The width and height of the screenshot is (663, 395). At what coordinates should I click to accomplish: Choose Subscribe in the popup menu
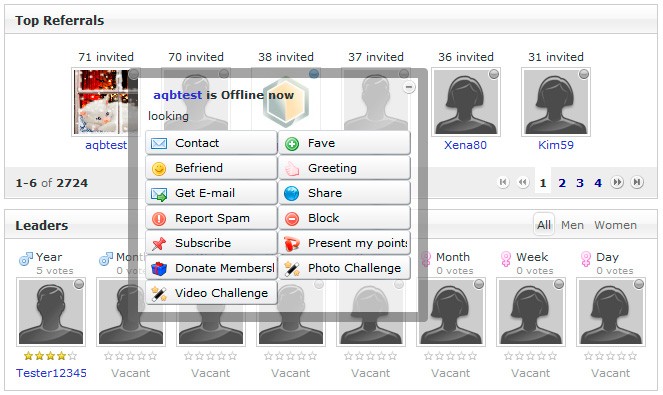(211, 243)
